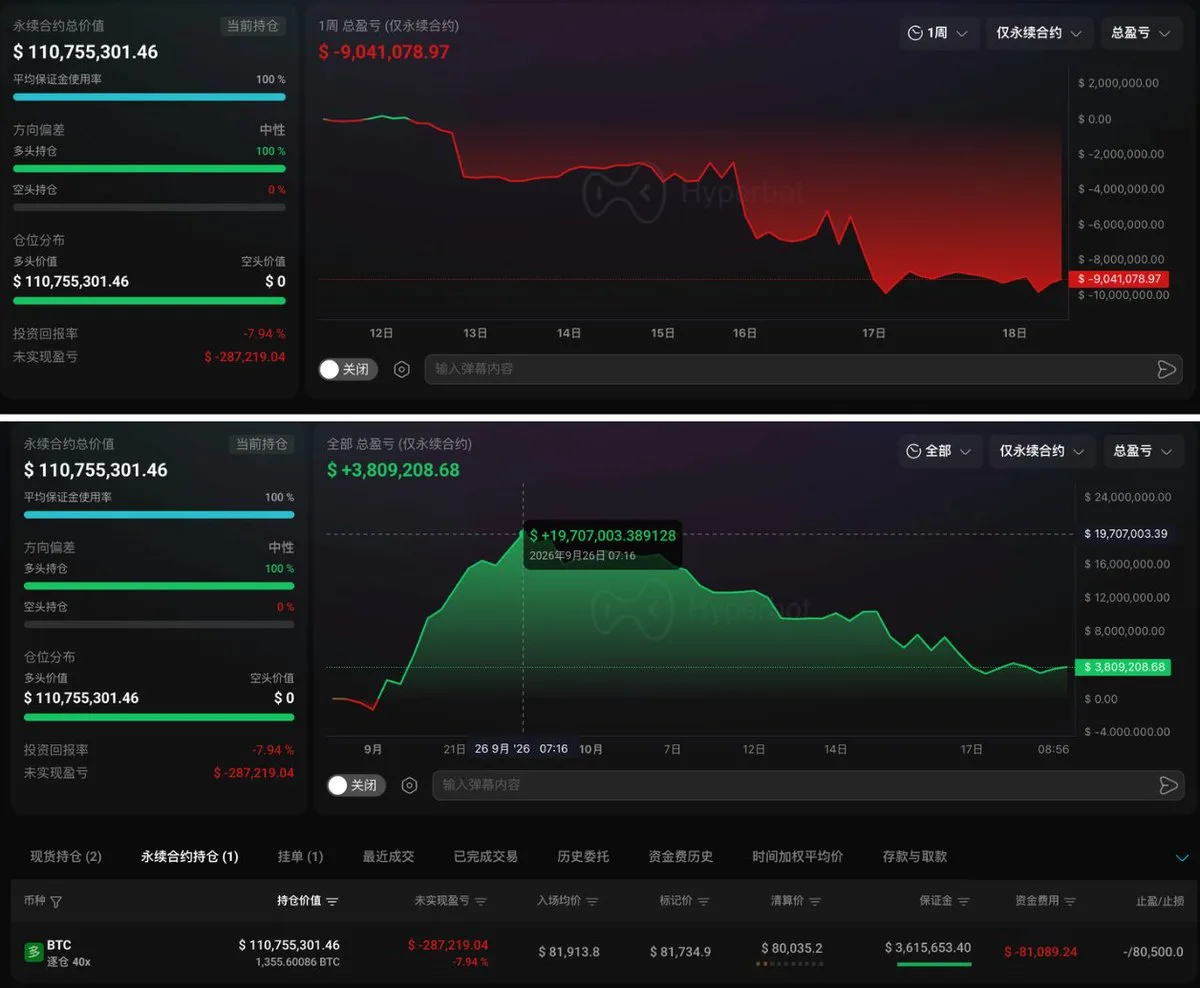Screen dimensions: 1200x988
Task: Collapse the positions table with the blue chevron
Action: 1182,858
